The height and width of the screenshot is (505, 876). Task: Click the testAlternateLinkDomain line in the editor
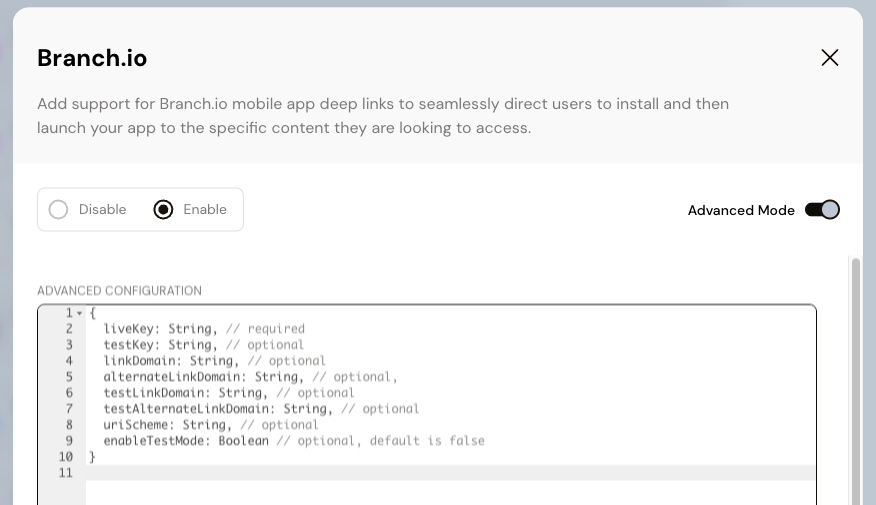261,409
